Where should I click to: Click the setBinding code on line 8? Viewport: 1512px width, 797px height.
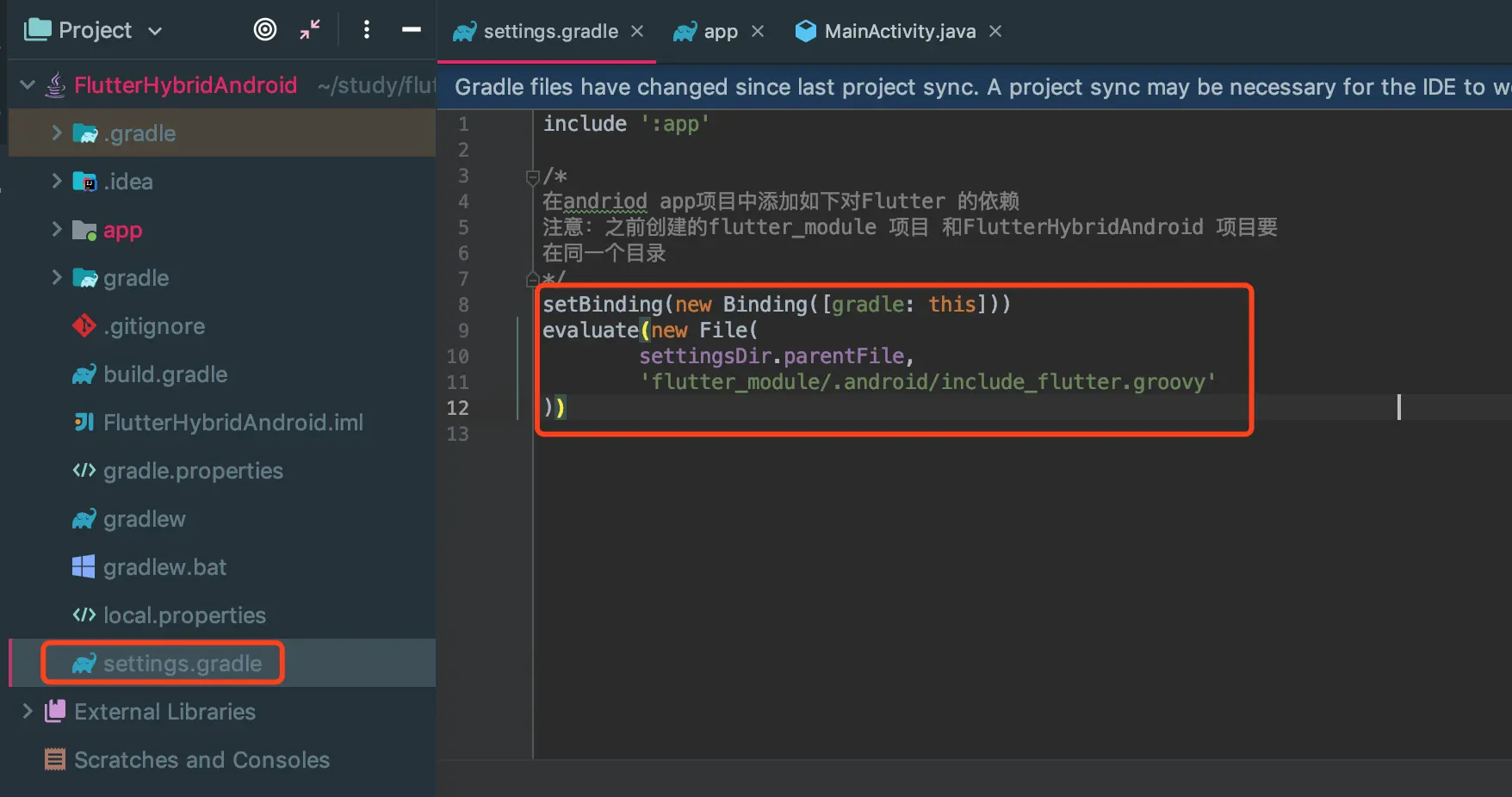[x=777, y=305]
